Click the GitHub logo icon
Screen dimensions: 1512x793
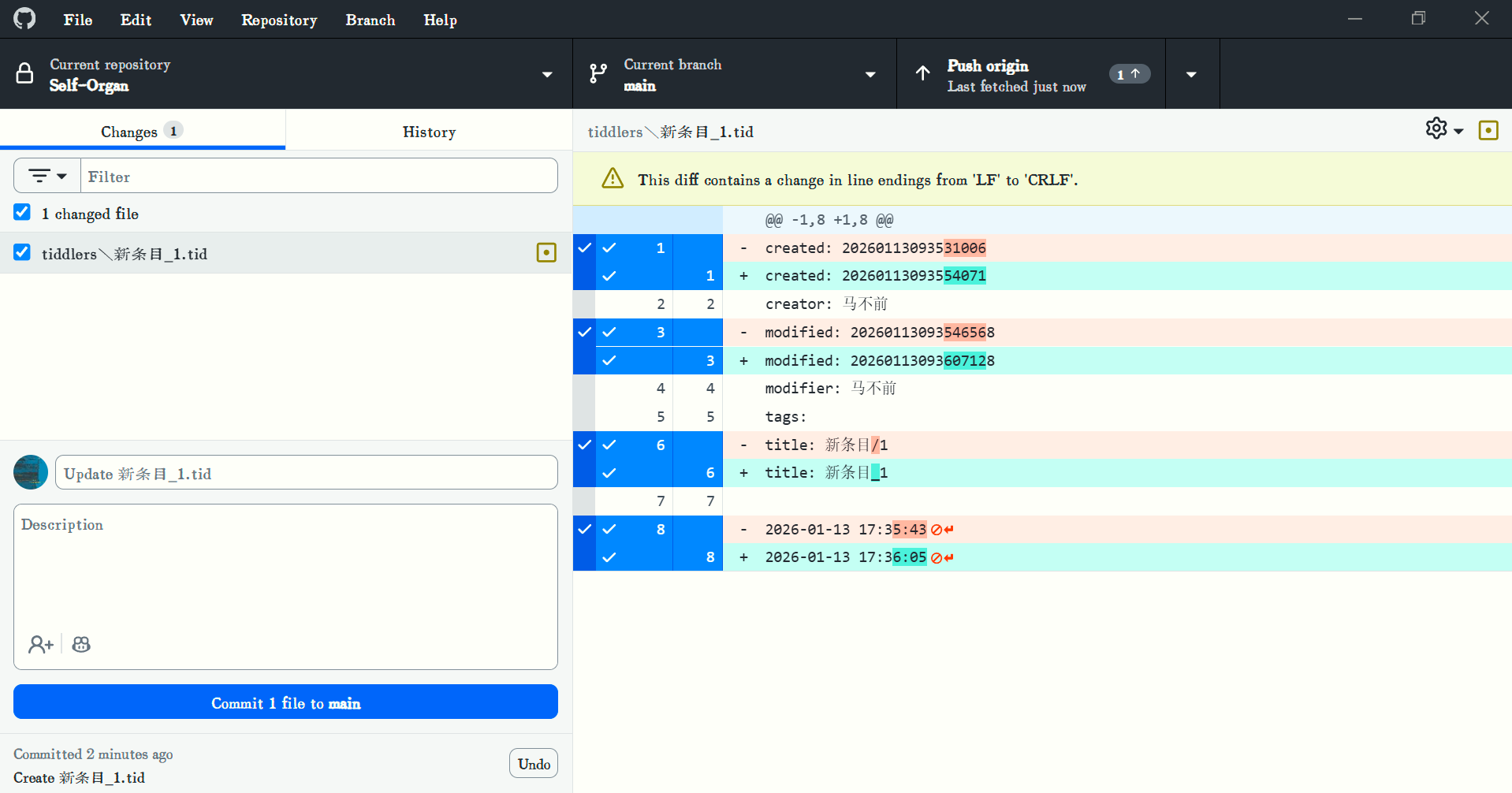(24, 19)
